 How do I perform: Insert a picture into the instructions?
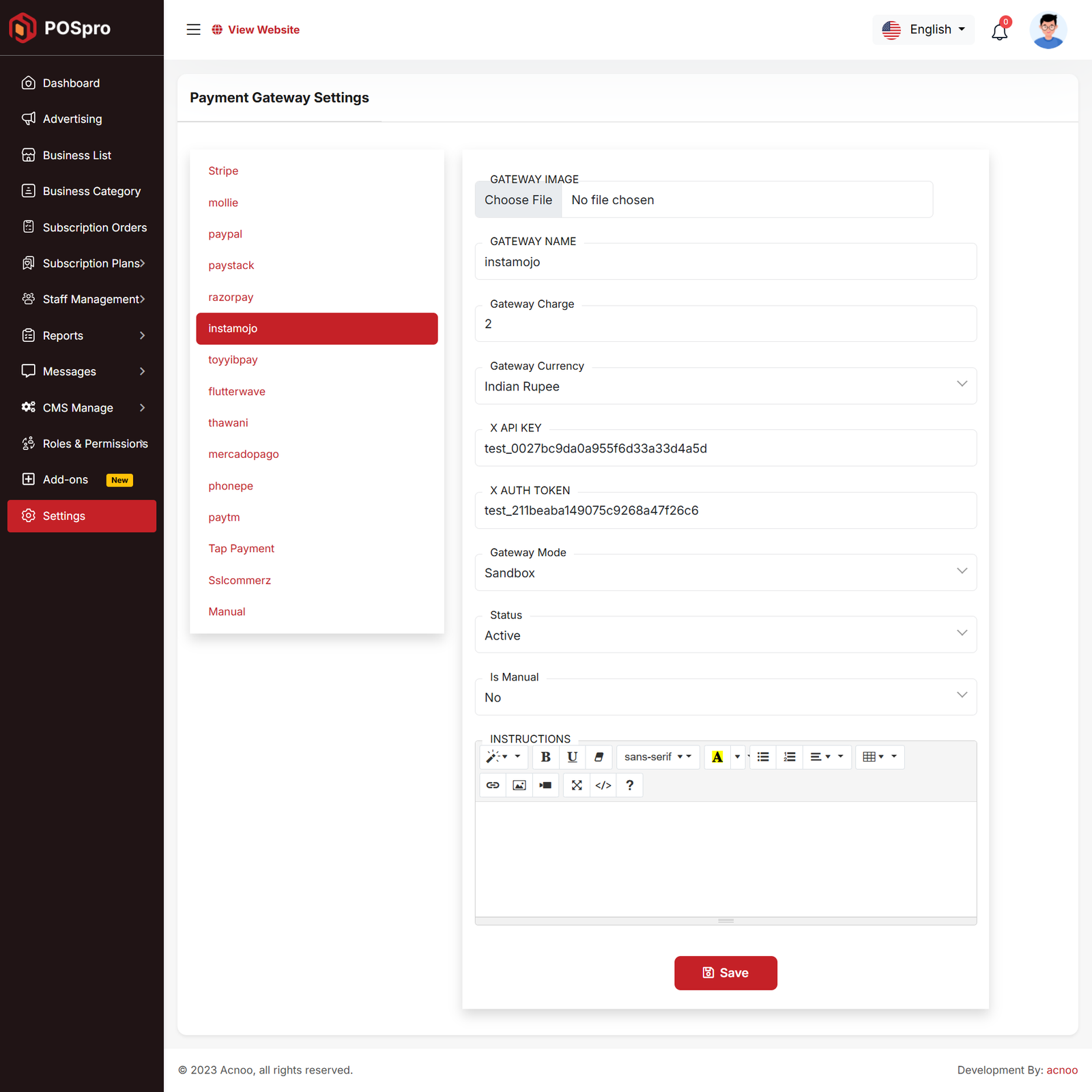519,786
